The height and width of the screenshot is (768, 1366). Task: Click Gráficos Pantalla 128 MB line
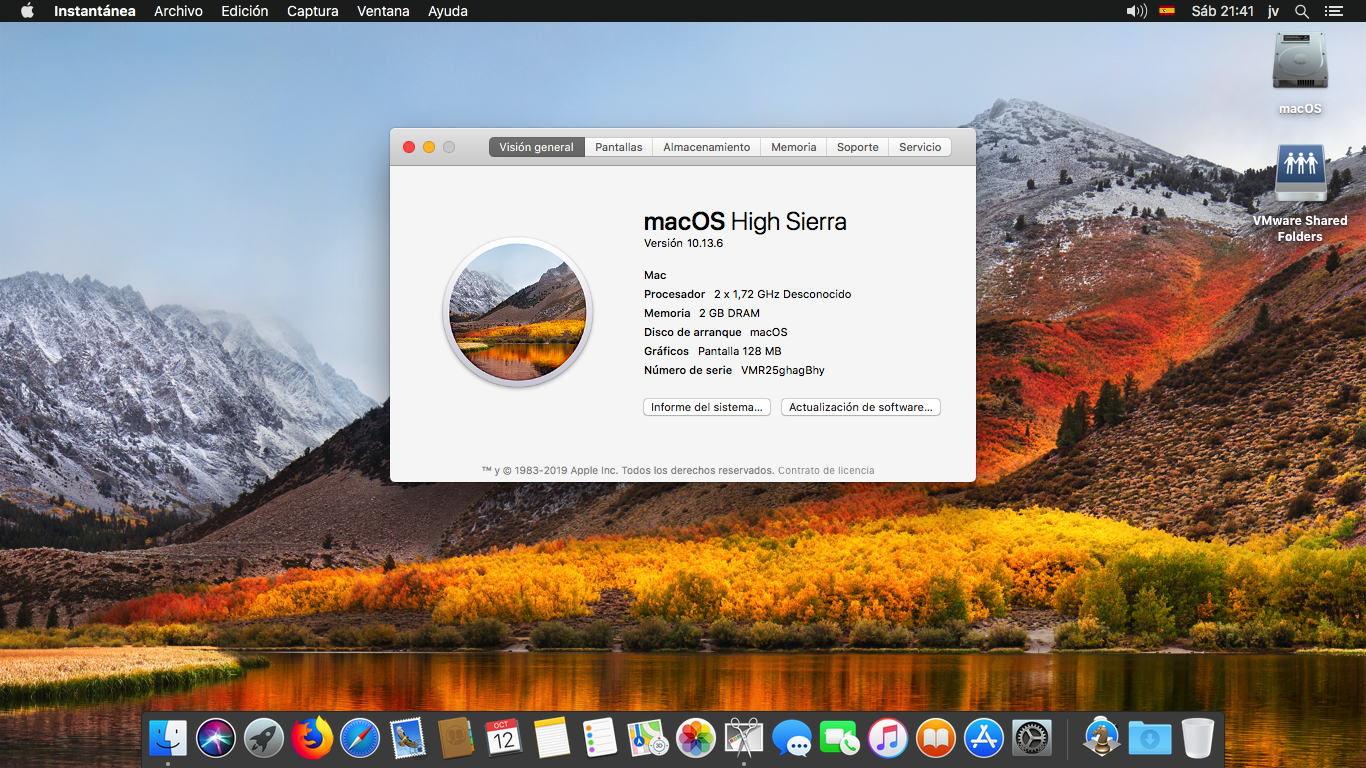coord(713,351)
